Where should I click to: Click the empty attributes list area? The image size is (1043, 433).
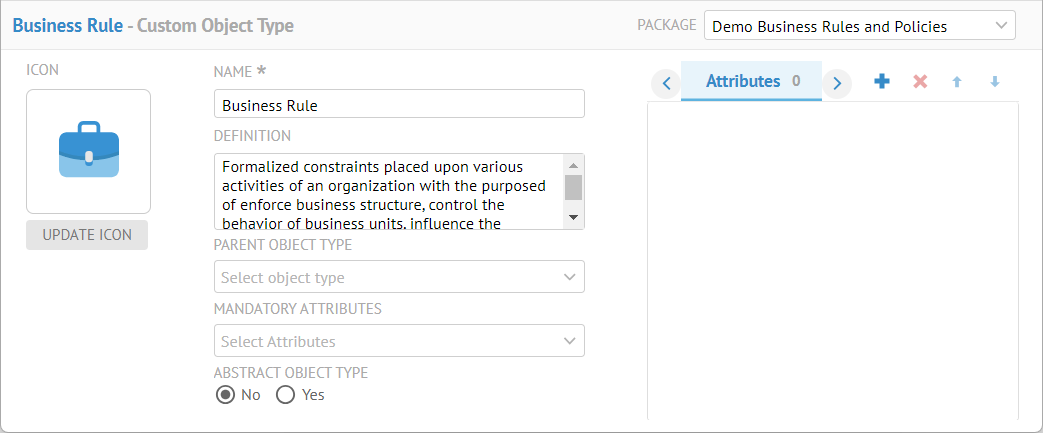pos(832,260)
